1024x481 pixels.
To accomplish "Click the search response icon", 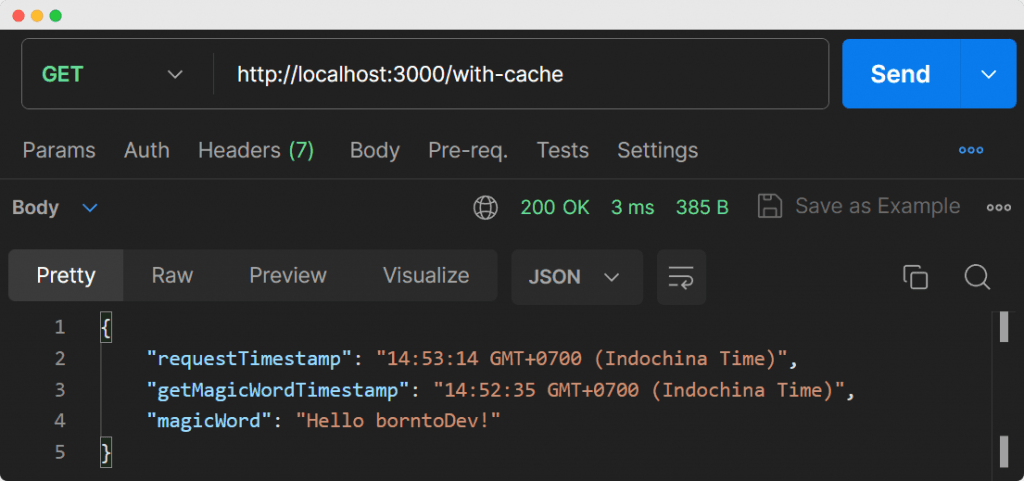I will pos(978,277).
